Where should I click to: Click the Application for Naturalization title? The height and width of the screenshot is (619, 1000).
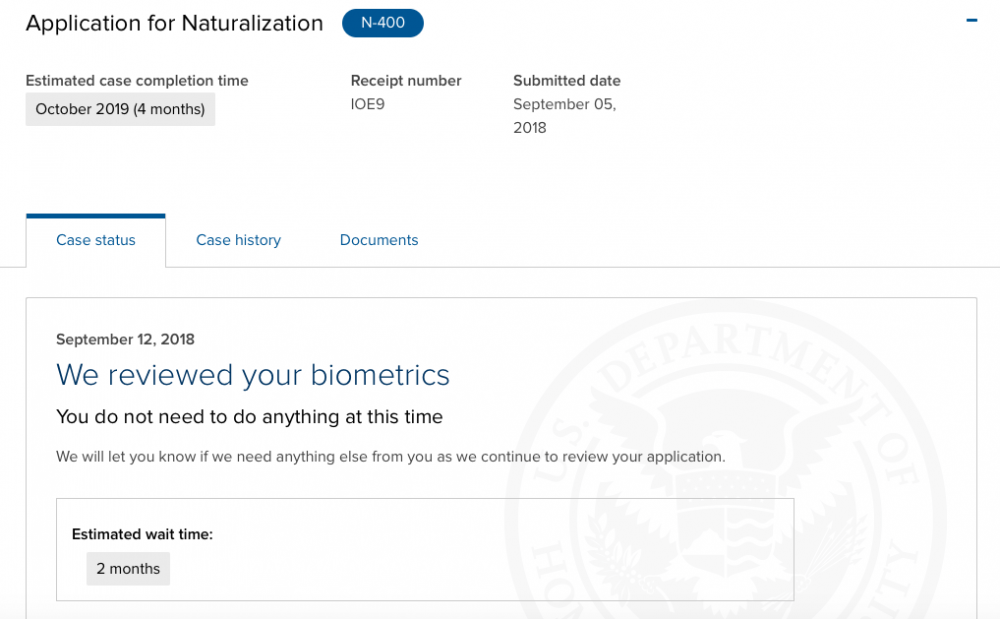coord(174,24)
